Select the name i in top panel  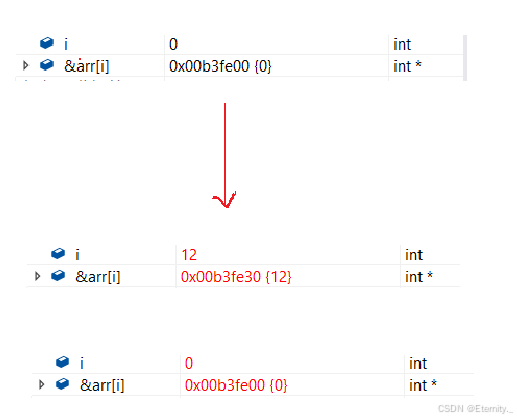click(x=66, y=44)
